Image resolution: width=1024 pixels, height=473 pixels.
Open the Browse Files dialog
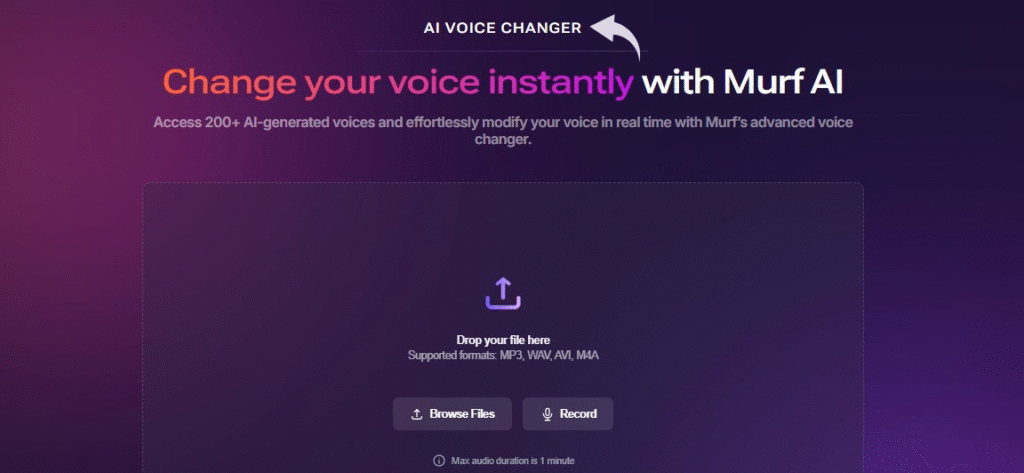[452, 414]
